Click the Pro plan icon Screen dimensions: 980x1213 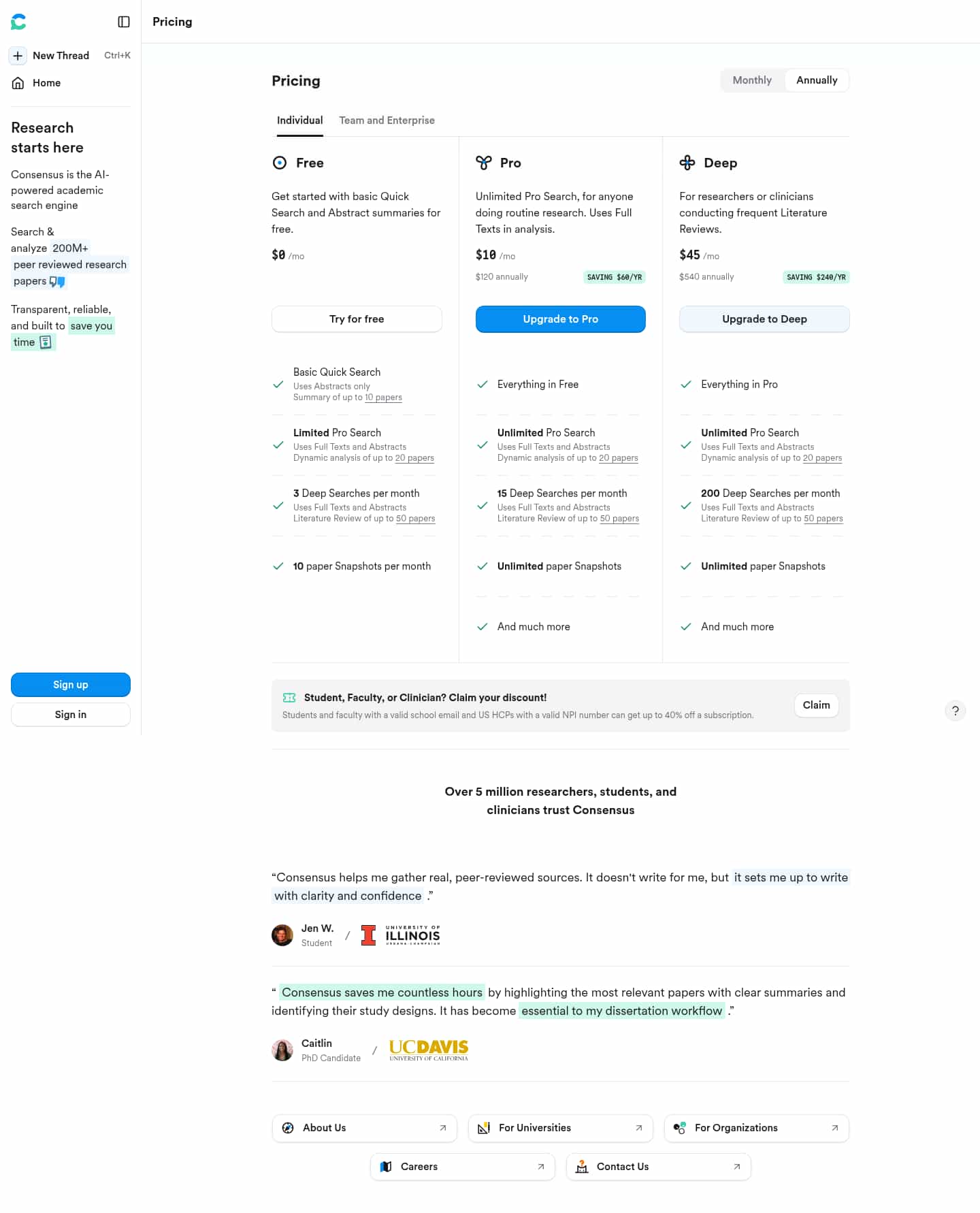tap(484, 163)
